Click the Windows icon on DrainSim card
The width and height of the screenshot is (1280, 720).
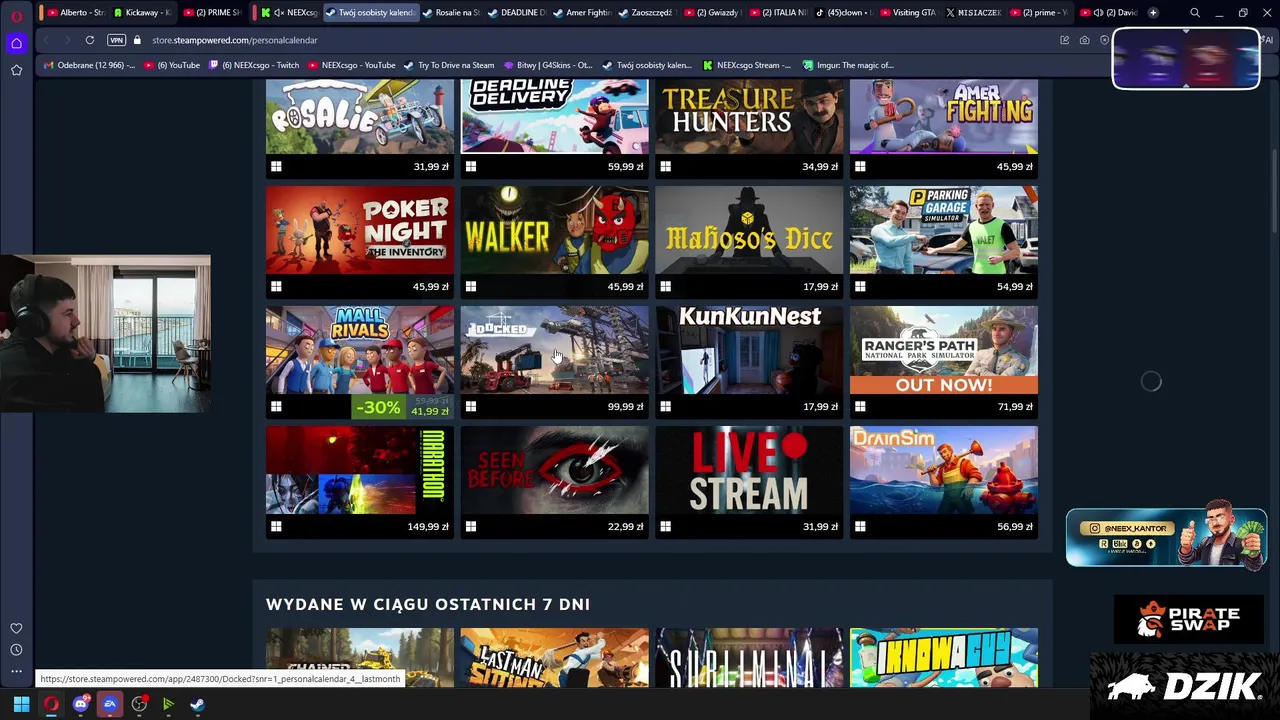tap(860, 527)
